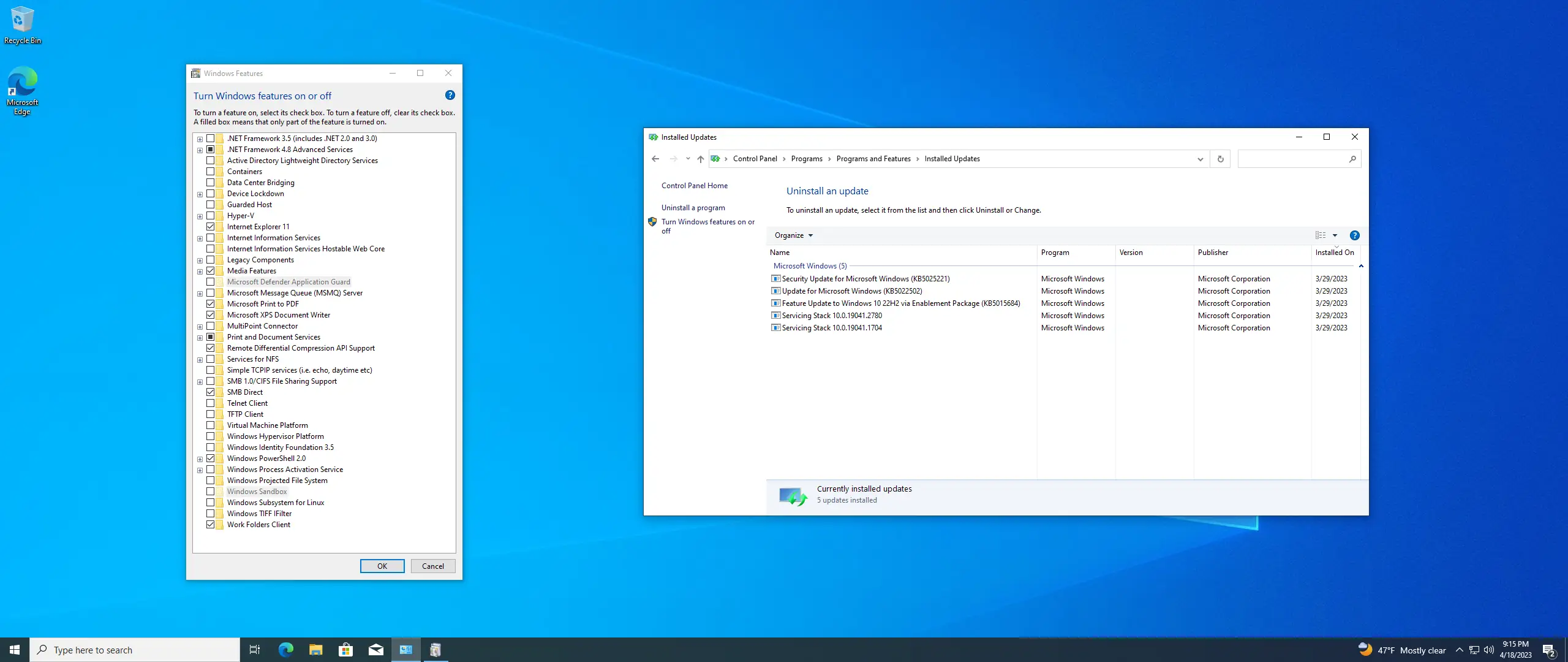This screenshot has height=662, width=1568.
Task: Expand Internet Information Services node
Action: 200,238
